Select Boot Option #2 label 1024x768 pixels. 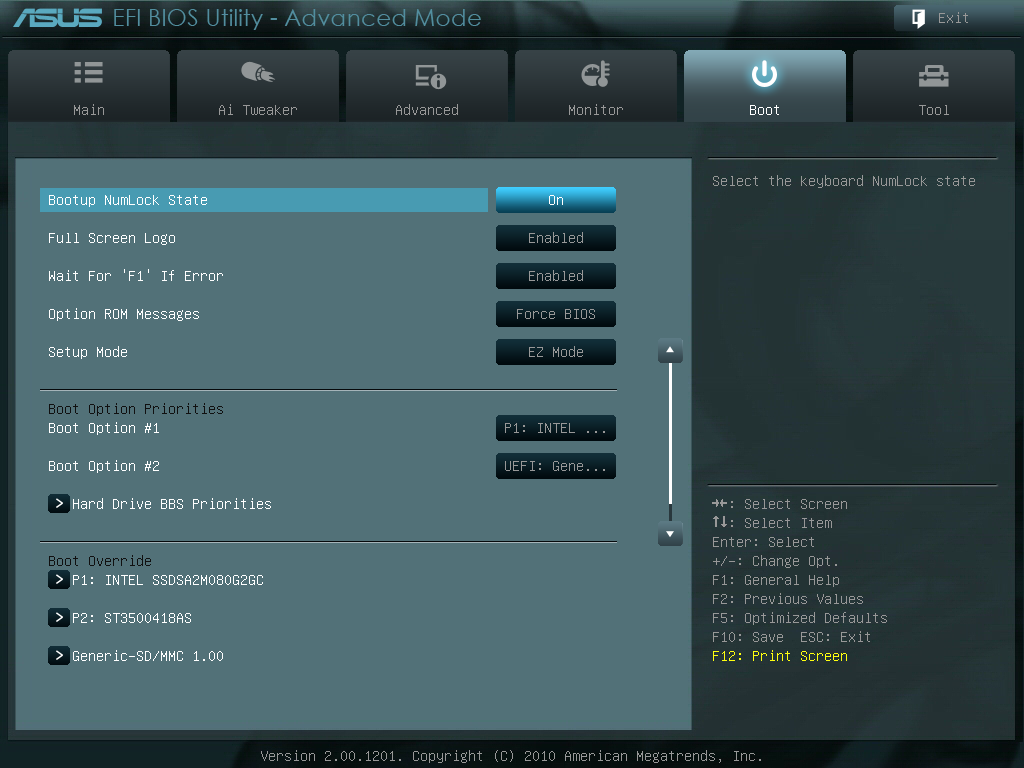point(104,466)
